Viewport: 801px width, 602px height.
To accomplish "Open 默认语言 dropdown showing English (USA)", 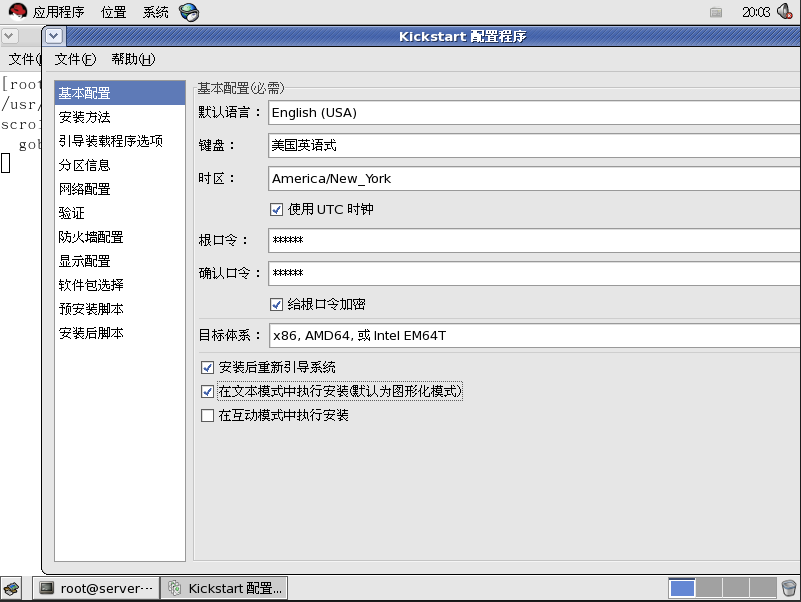I will [534, 112].
